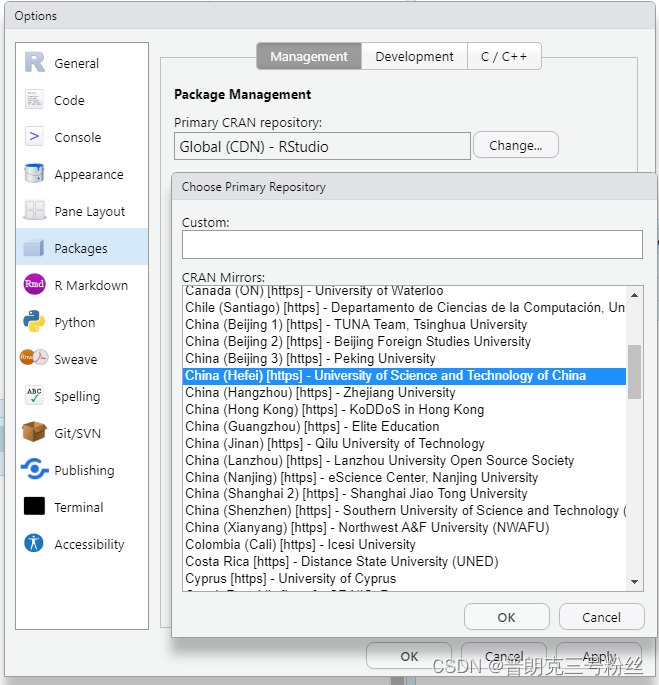The image size is (659, 685).
Task: Select China (Shenzhen) Southern University mirror
Action: click(404, 511)
